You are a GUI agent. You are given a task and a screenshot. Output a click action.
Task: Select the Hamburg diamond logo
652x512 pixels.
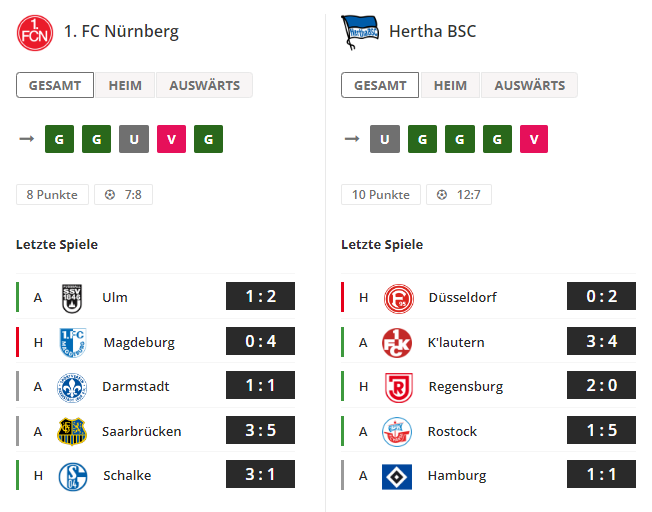pyautogui.click(x=397, y=477)
